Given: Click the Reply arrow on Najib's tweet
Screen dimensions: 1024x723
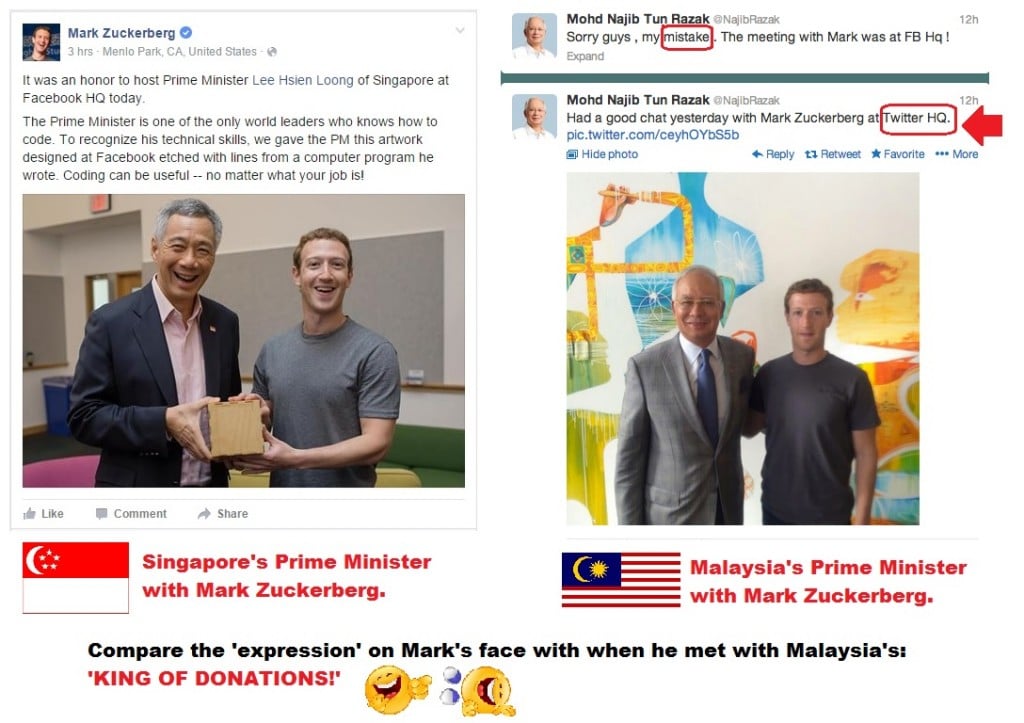Looking at the screenshot, I should (x=758, y=154).
